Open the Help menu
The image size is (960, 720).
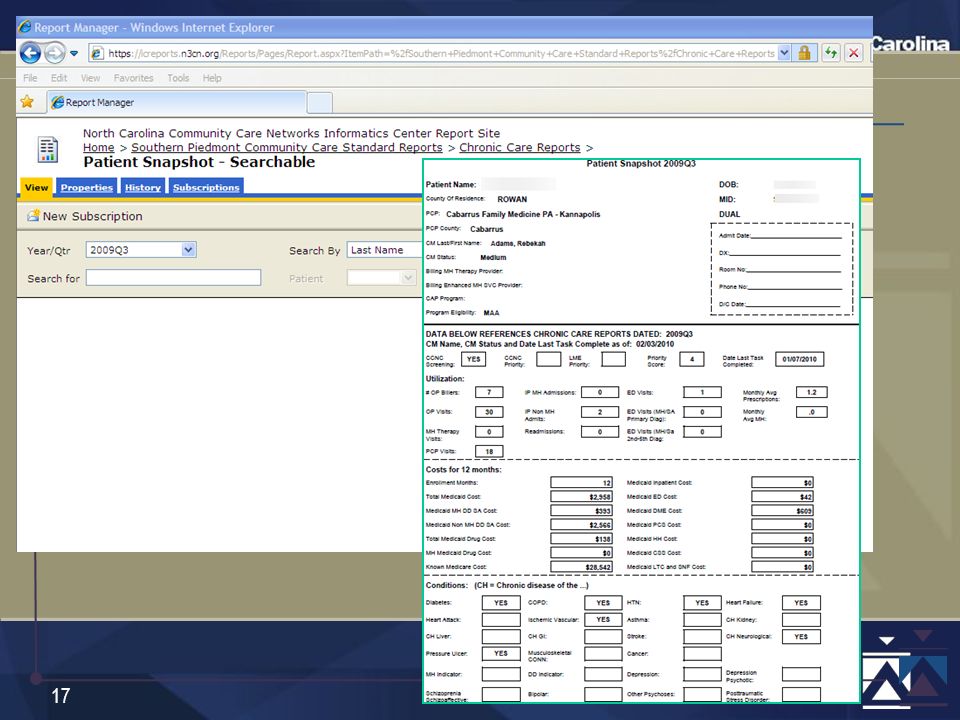(x=212, y=78)
